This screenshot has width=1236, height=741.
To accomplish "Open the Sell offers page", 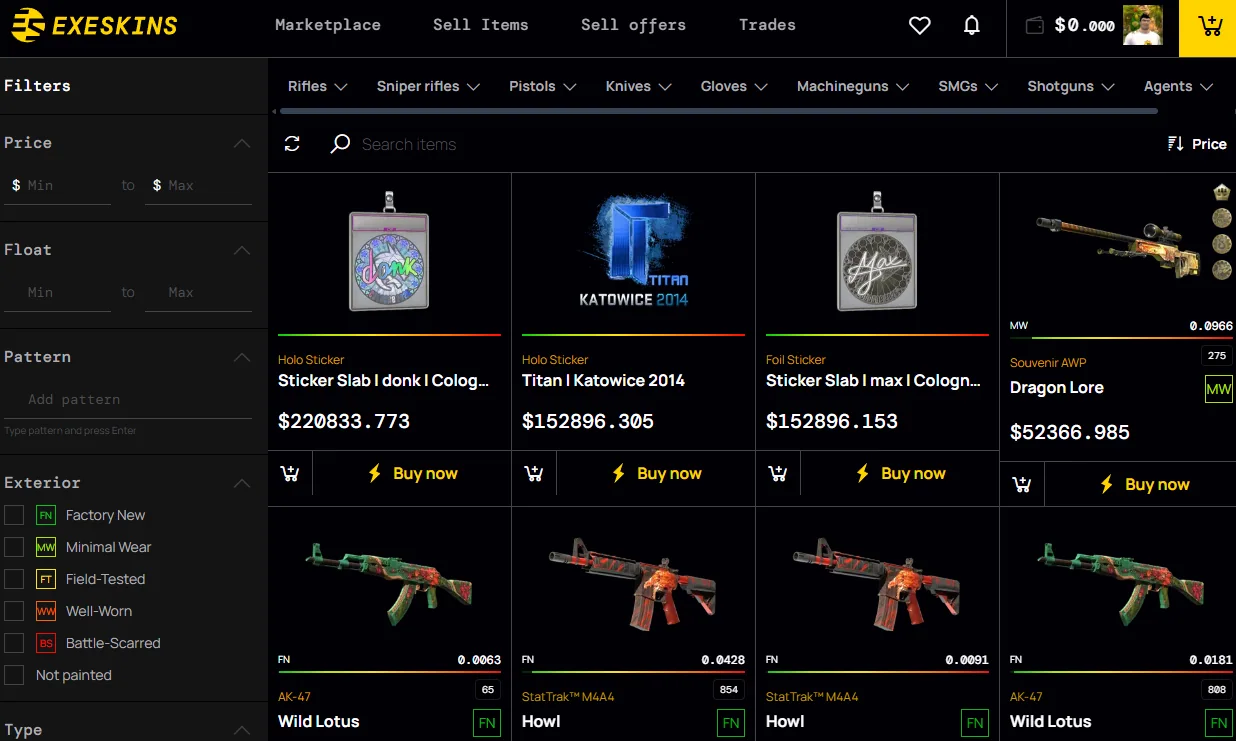I will coord(634,25).
